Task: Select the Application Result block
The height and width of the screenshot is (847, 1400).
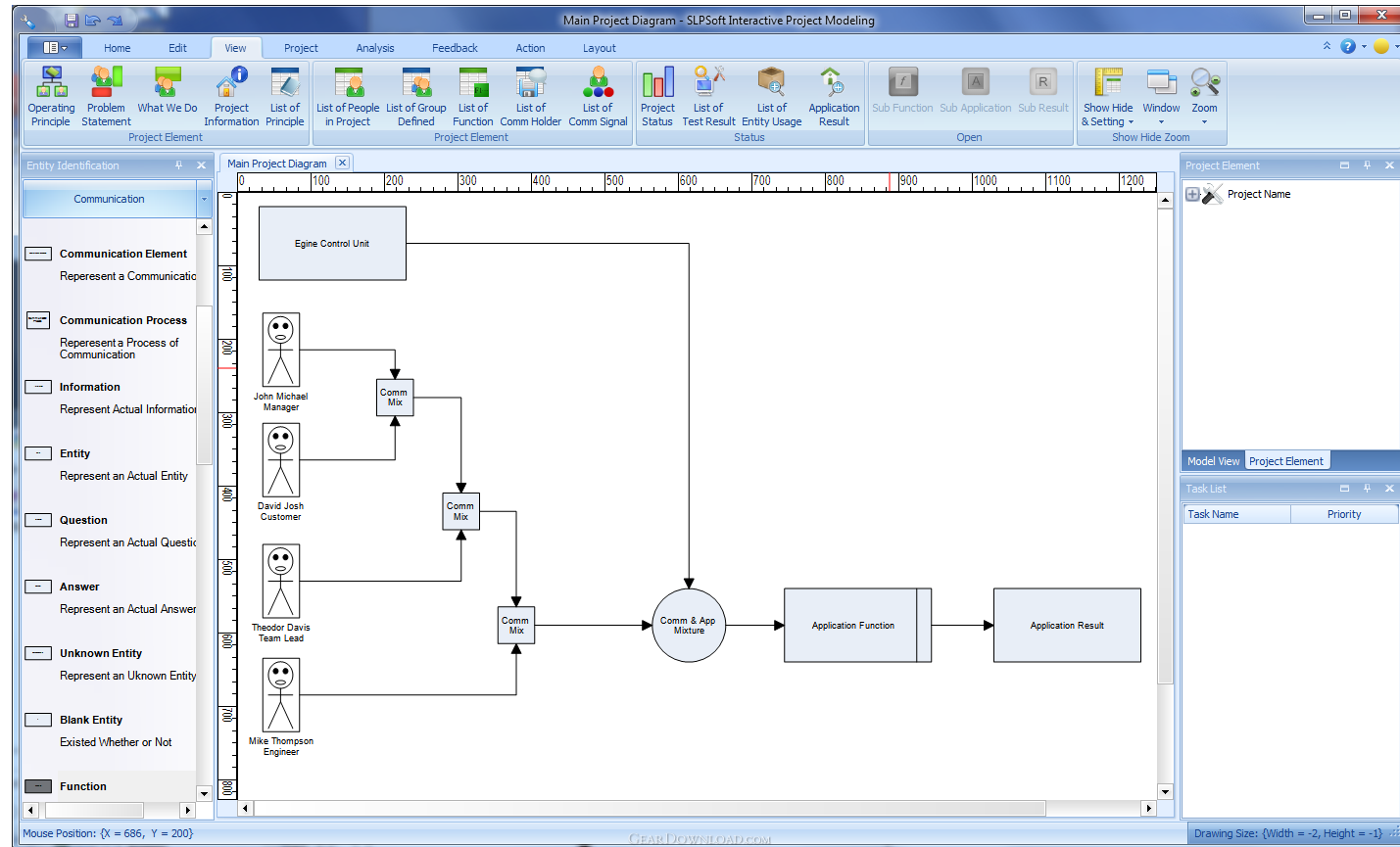Action: coord(1067,625)
